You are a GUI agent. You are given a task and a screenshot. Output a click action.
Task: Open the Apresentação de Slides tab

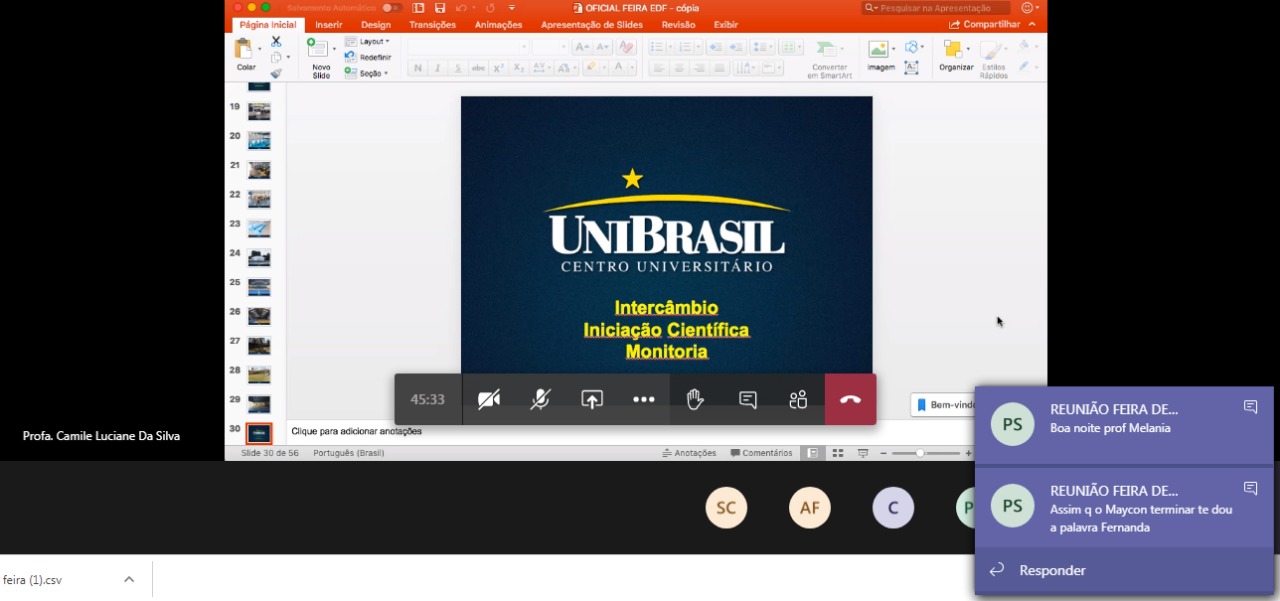[592, 25]
